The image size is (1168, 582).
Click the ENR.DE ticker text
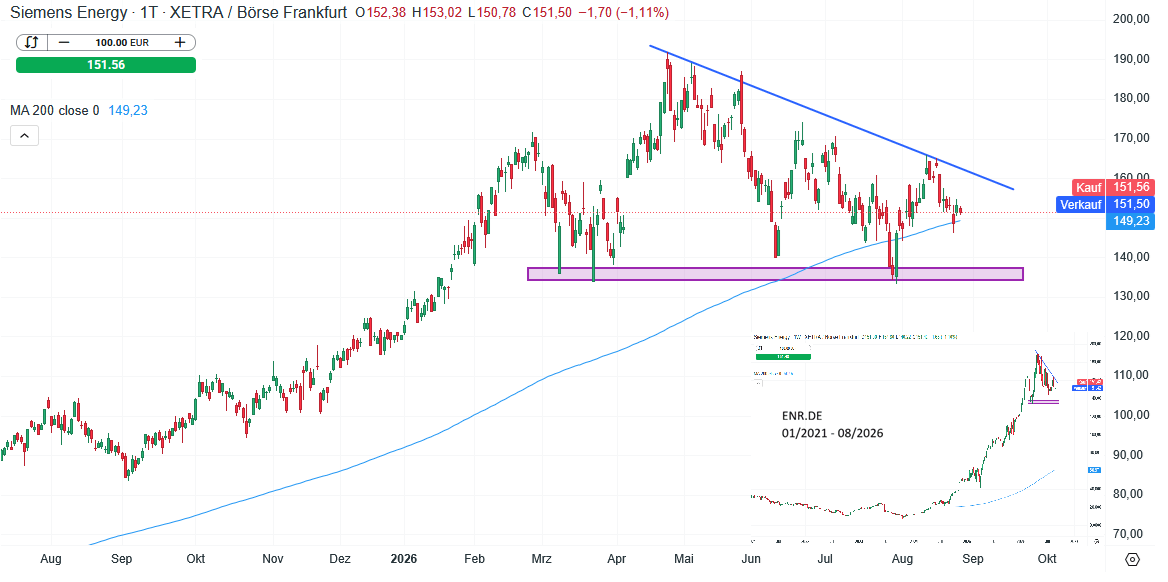tap(802, 417)
